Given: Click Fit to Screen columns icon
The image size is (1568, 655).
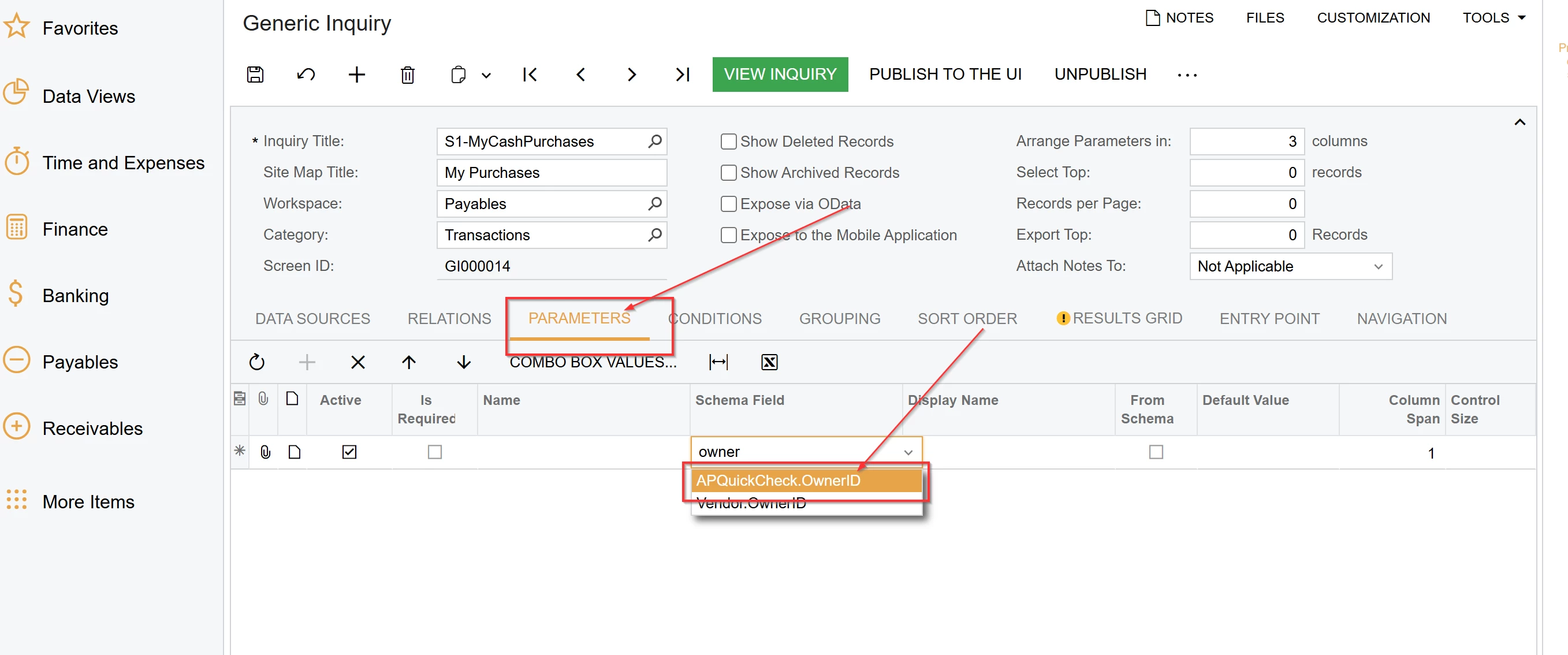Looking at the screenshot, I should click(x=718, y=362).
